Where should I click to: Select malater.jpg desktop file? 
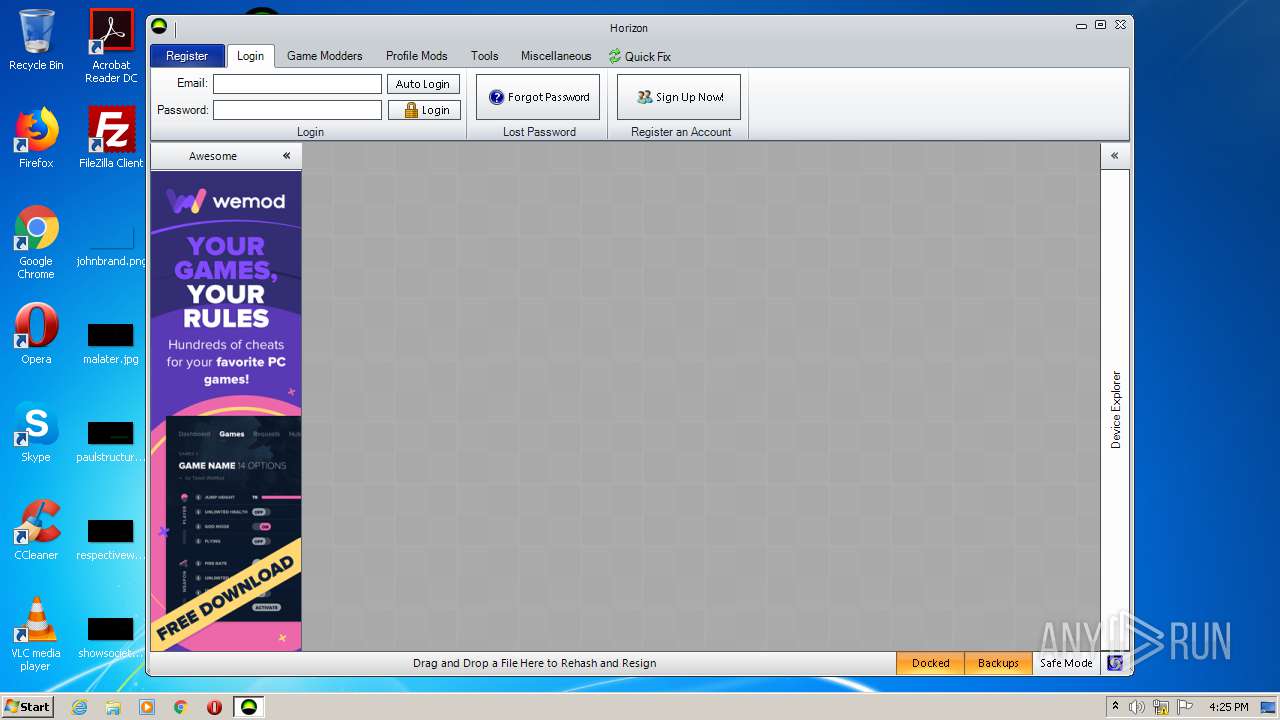click(111, 343)
